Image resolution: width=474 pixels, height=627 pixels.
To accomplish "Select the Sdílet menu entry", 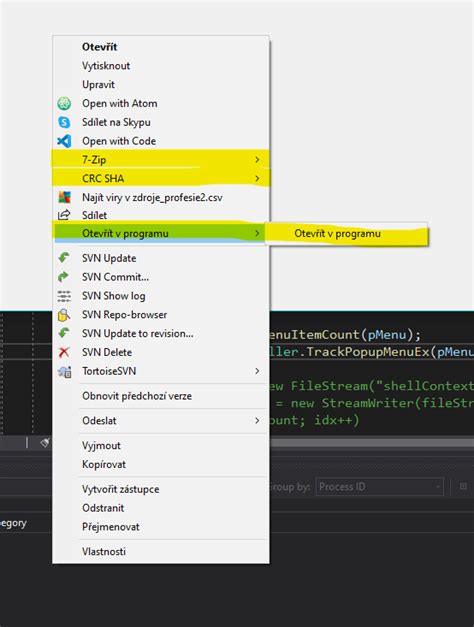I will click(160, 215).
